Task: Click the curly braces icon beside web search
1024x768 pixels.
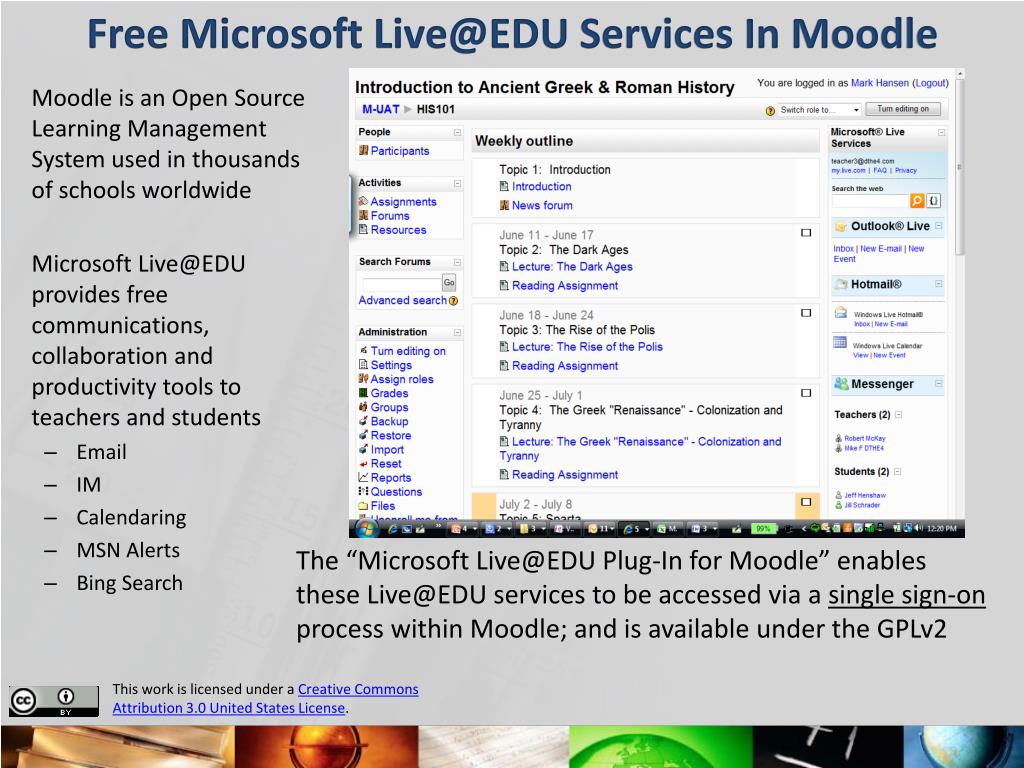Action: [x=934, y=201]
